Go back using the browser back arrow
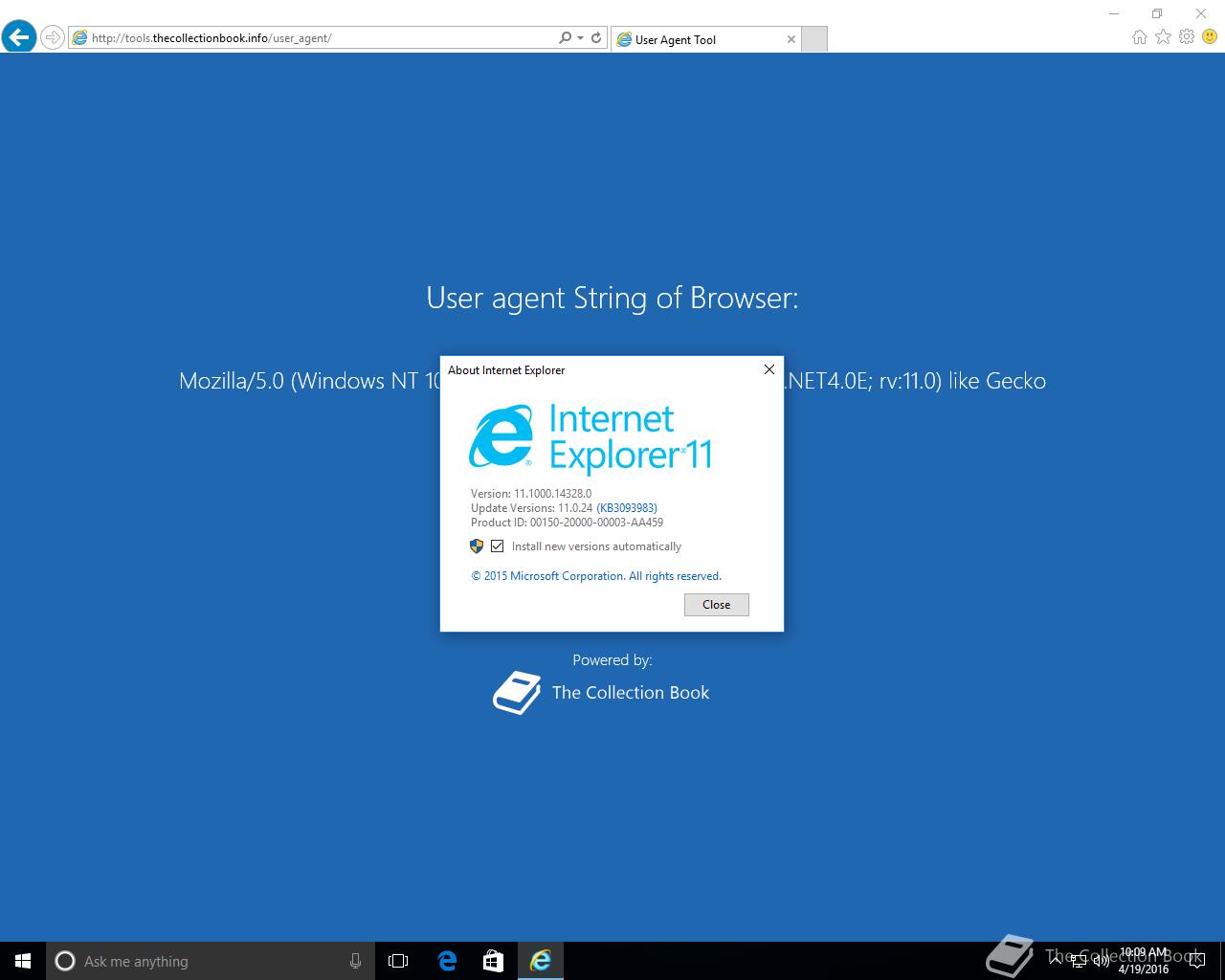The image size is (1225, 980). (x=19, y=37)
